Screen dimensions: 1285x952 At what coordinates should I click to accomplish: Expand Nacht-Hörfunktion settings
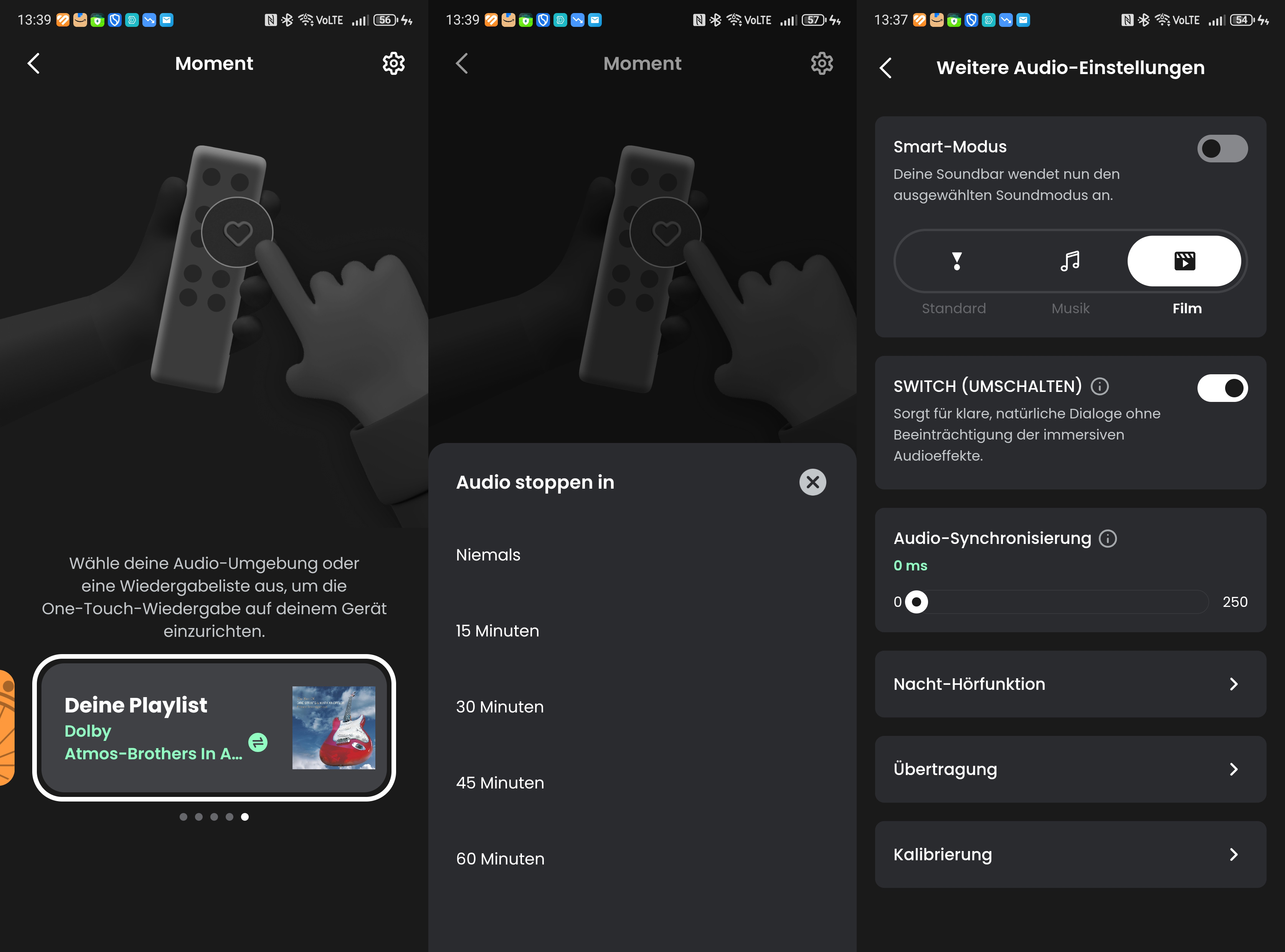click(x=1233, y=684)
